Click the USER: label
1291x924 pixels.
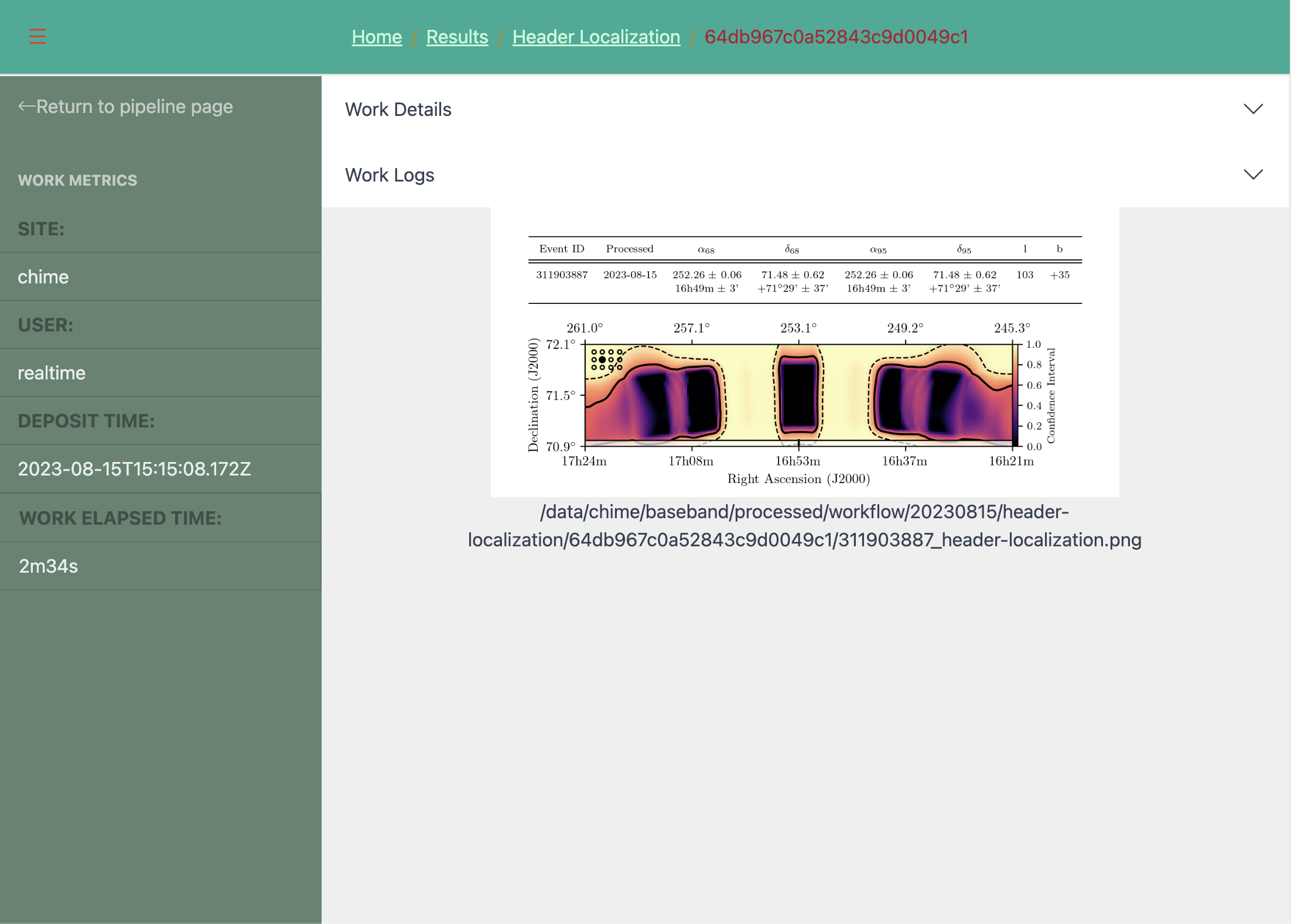(46, 325)
